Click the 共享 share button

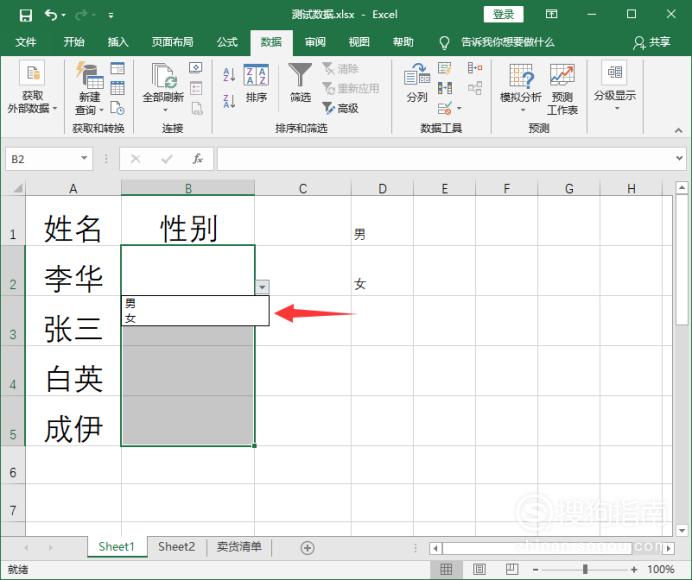pyautogui.click(x=652, y=42)
